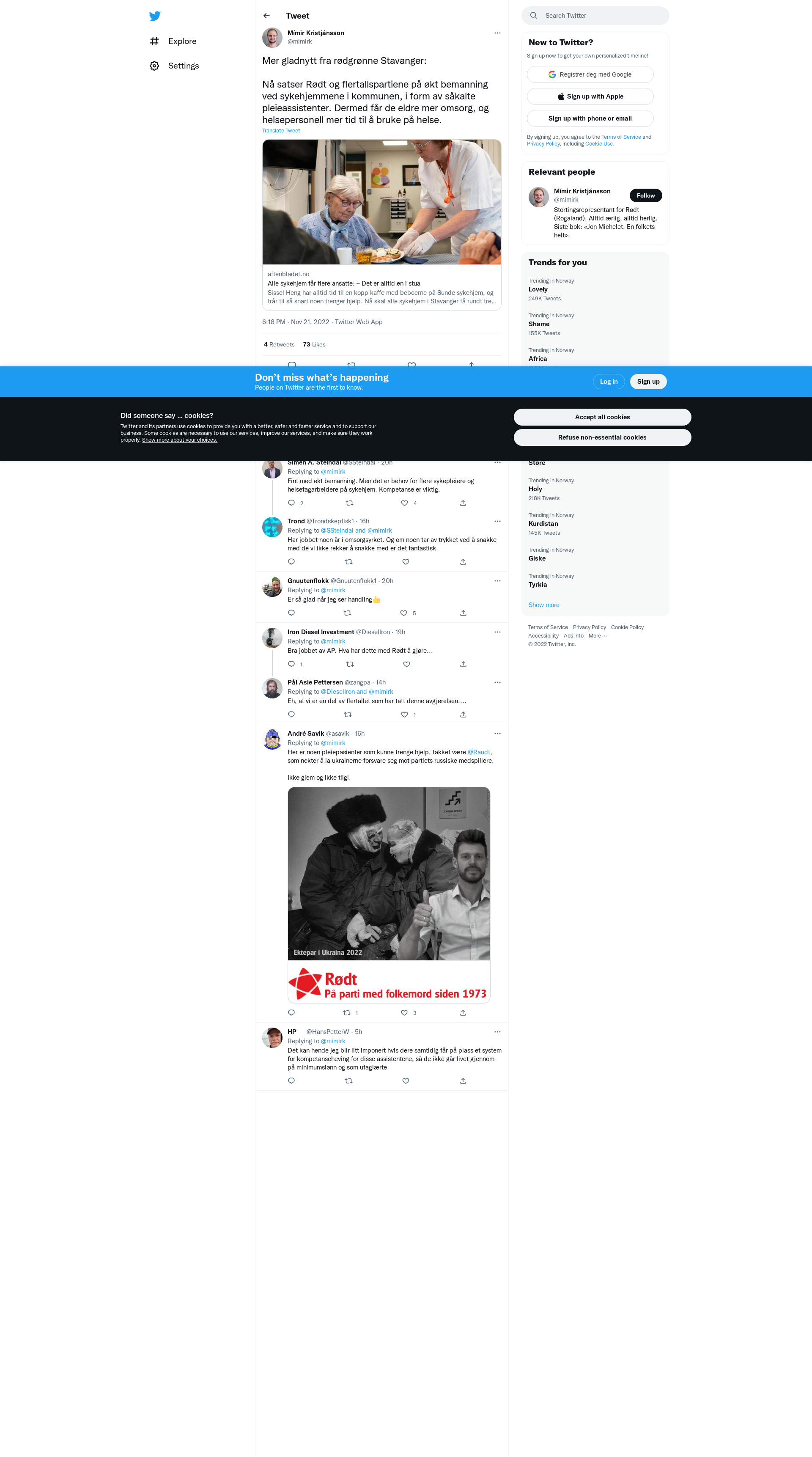Image resolution: width=812 pixels, height=1457 pixels.
Task: Open more options on Trond's reply
Action: point(497,521)
